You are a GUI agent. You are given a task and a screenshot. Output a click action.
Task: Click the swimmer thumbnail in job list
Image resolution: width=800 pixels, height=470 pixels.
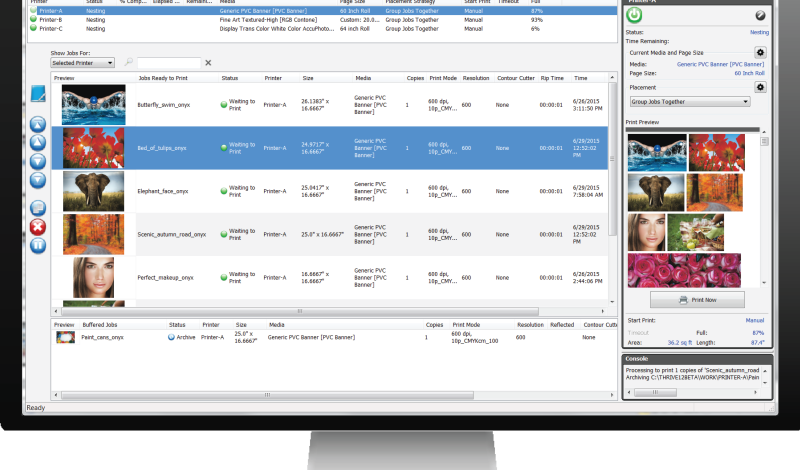click(93, 105)
